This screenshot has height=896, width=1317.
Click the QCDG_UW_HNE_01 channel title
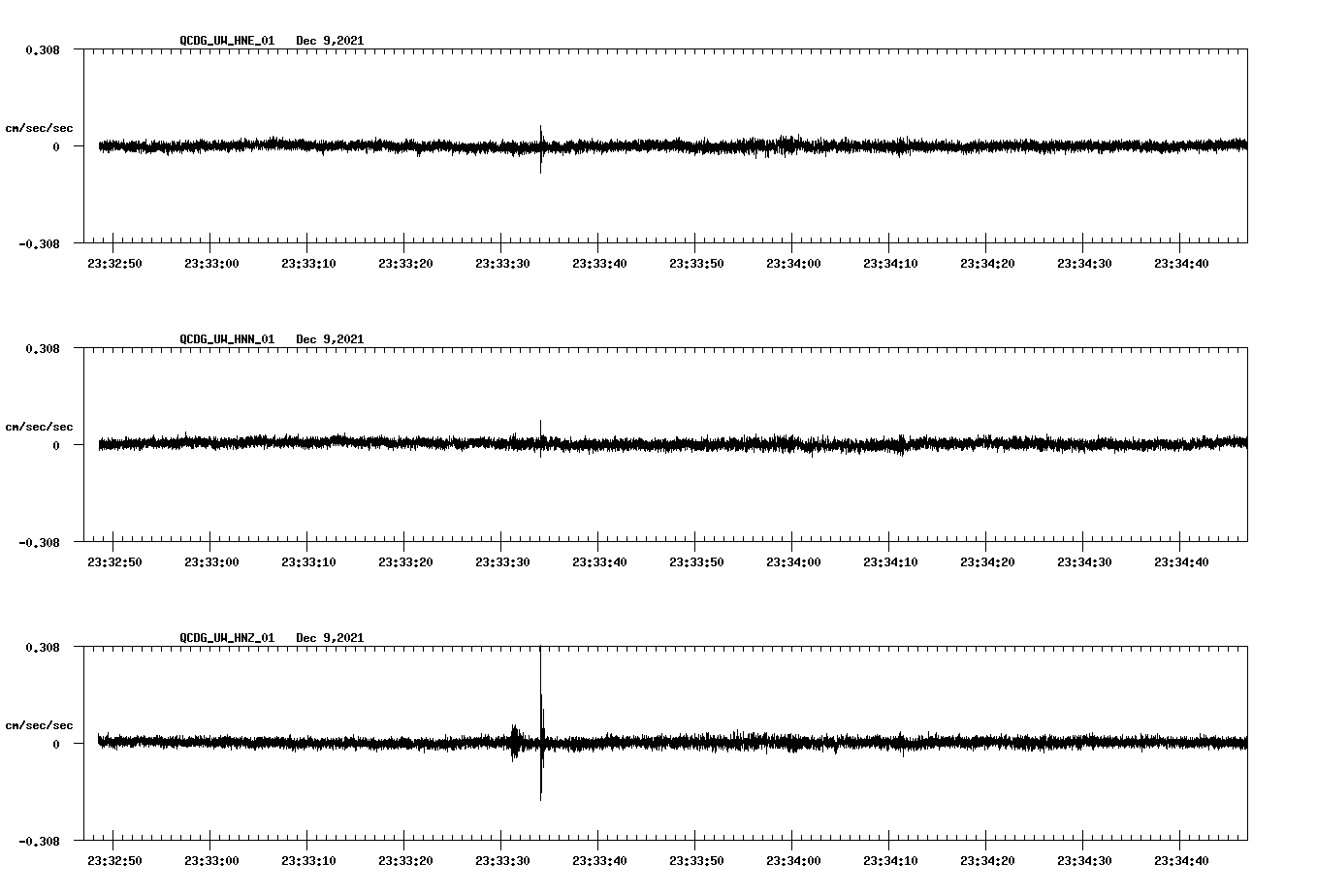227,41
